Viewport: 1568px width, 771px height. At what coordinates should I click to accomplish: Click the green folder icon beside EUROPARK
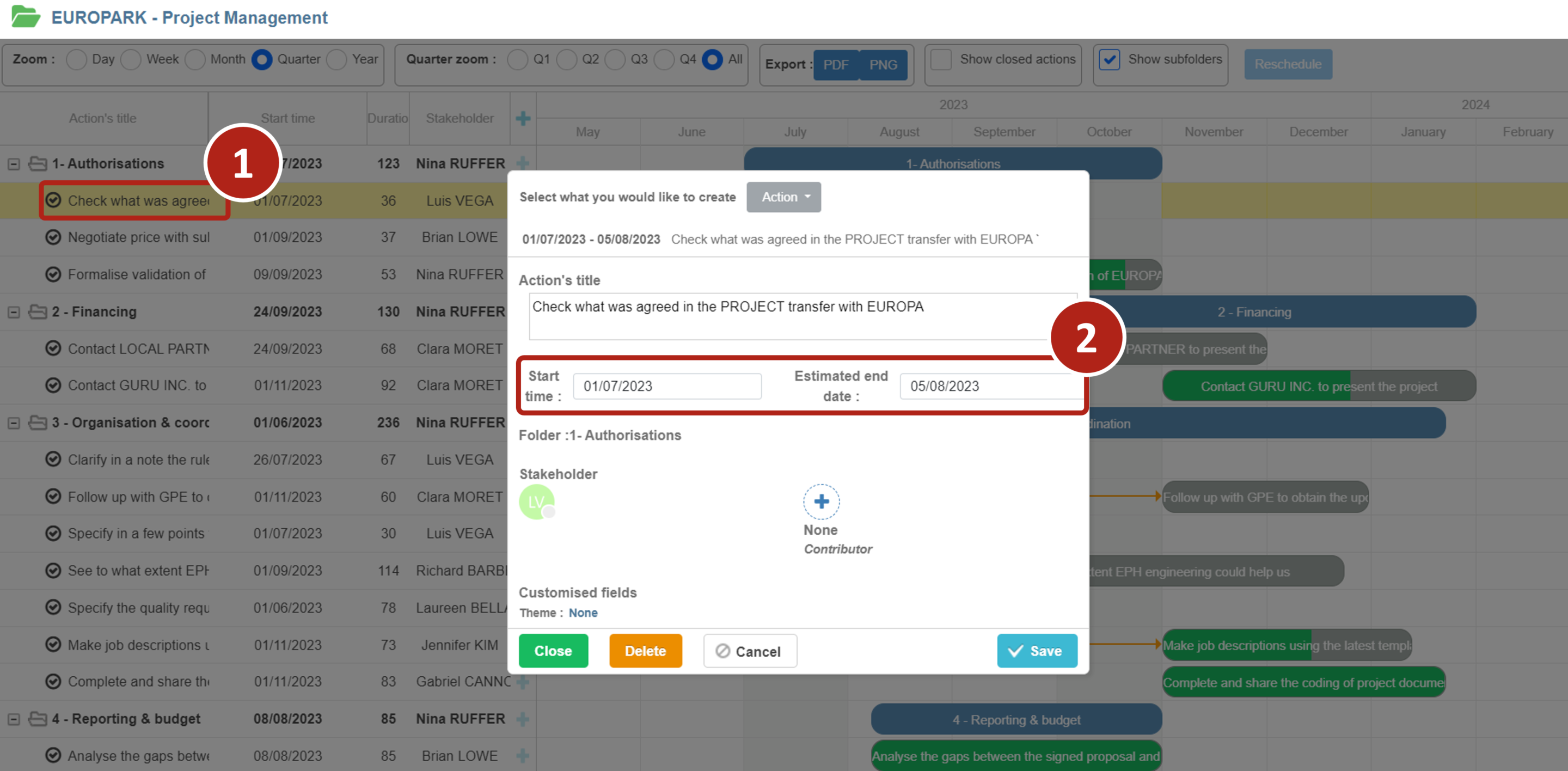coord(26,16)
